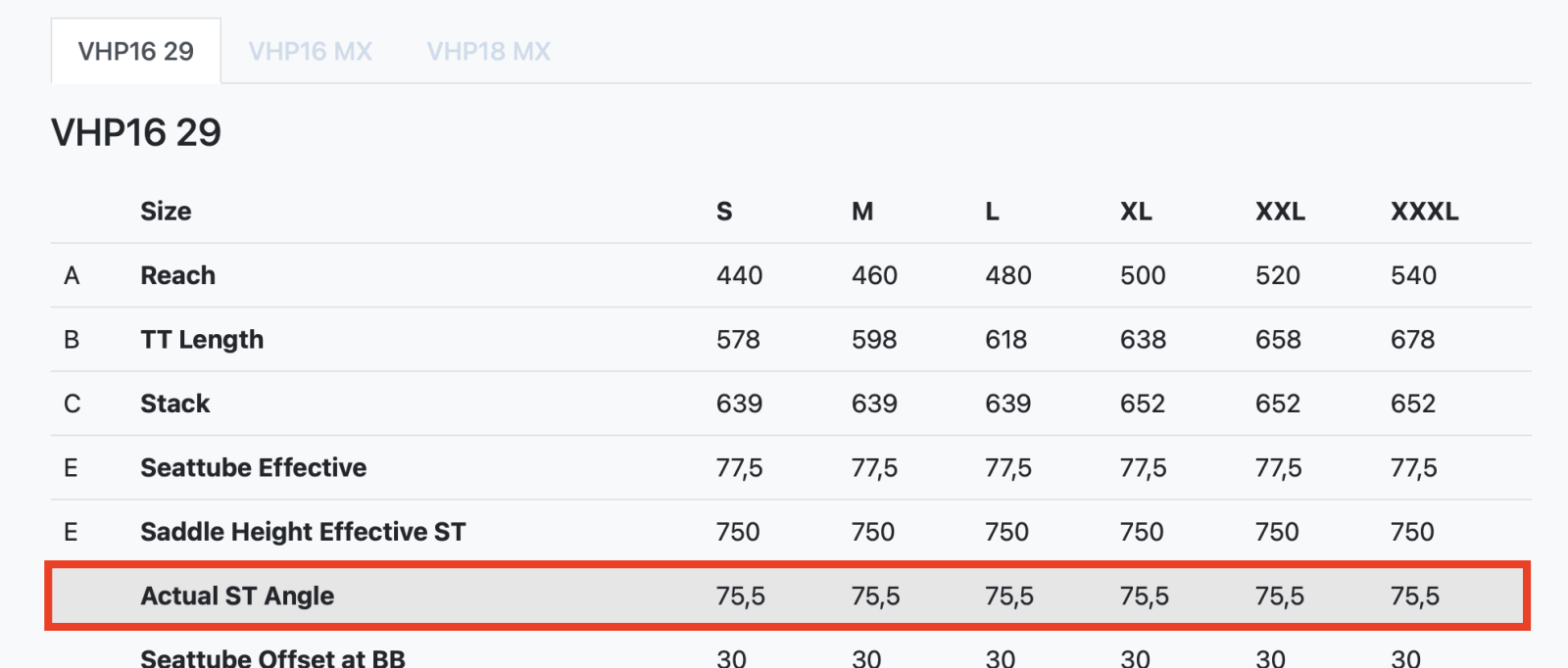
Task: Select the active VHP16 29 tab
Action: (x=136, y=51)
